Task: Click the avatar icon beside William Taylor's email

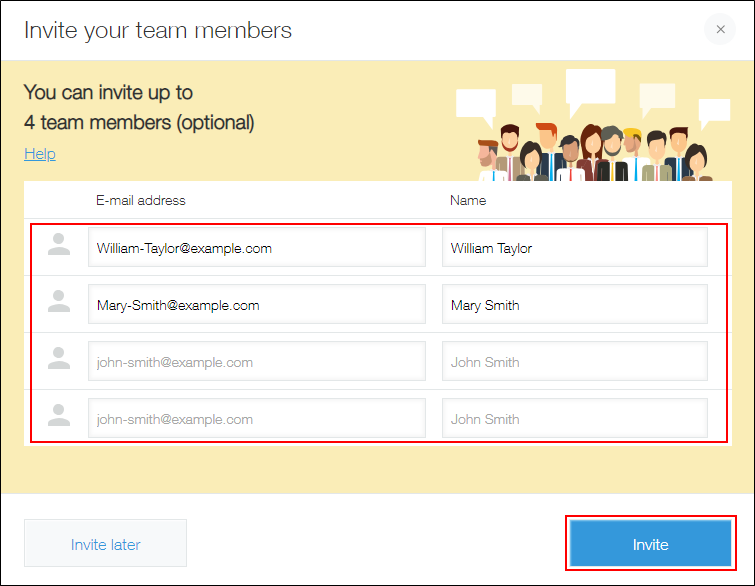Action: tap(59, 246)
